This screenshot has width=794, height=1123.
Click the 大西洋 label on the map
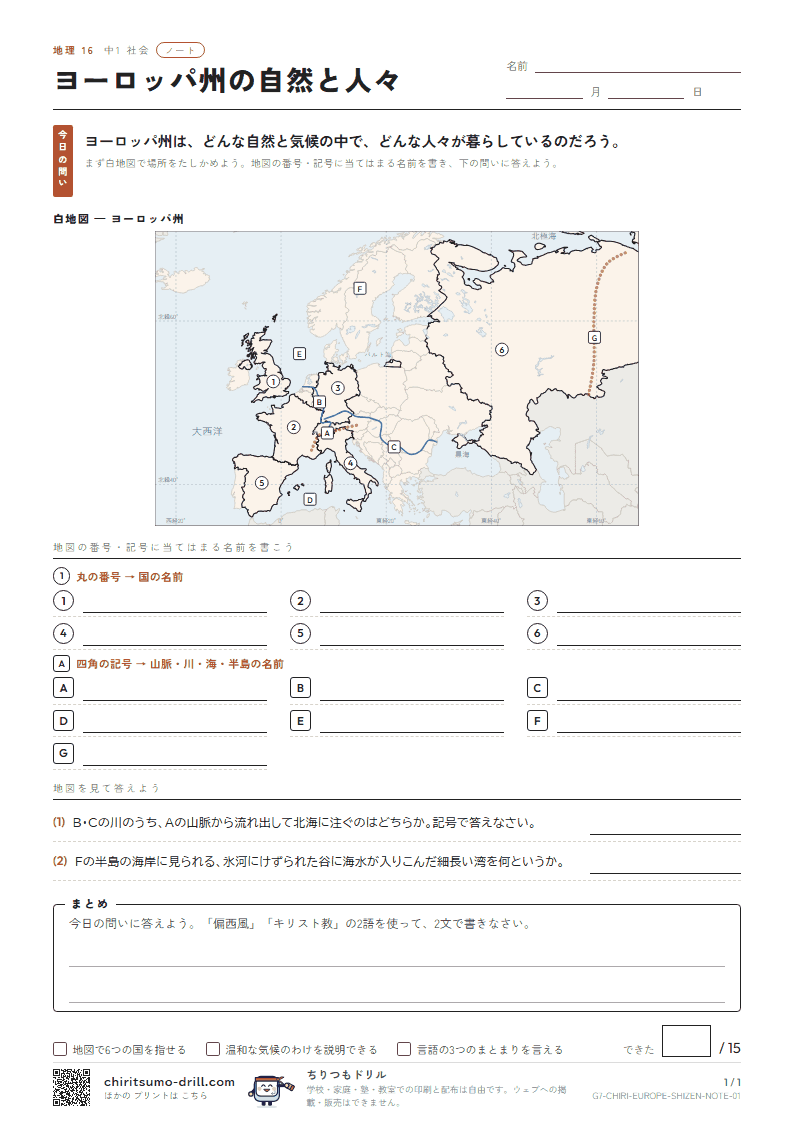tap(207, 431)
